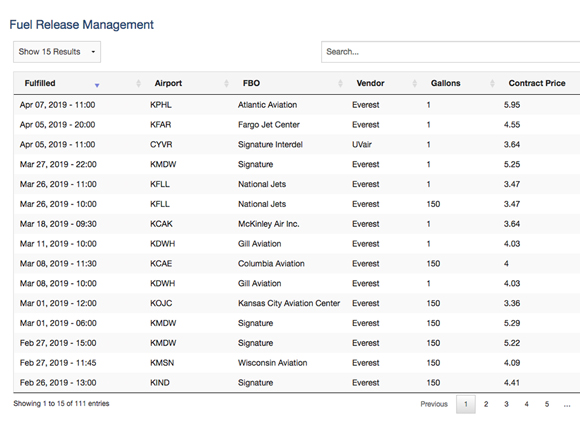Select the KPHL Atlantic Aviation row
580x424 pixels.
point(297,105)
